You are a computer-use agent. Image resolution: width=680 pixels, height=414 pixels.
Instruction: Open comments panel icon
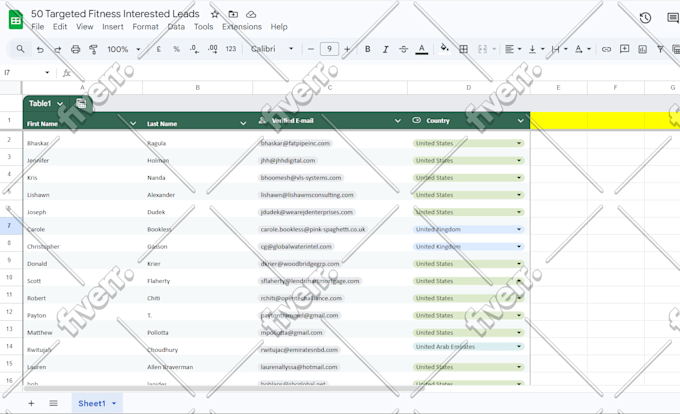(x=673, y=18)
